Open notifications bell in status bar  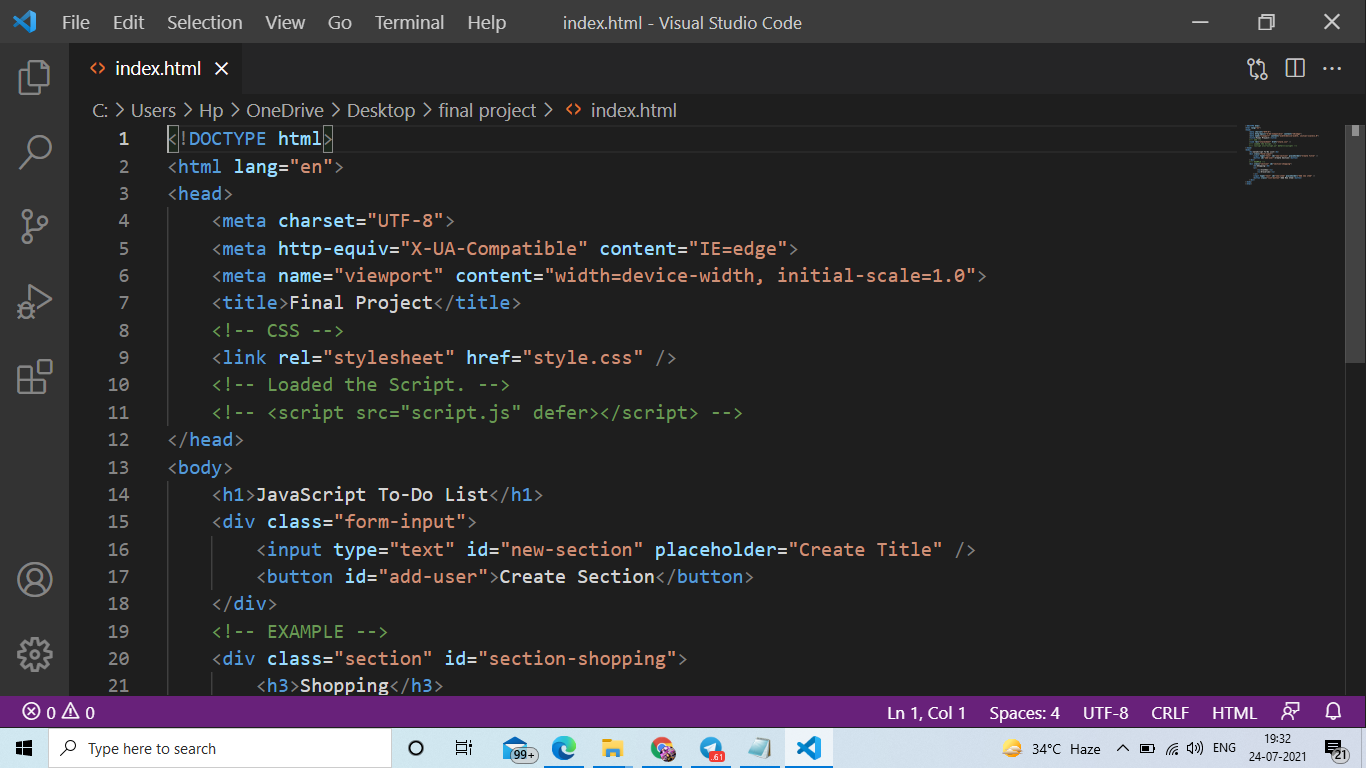click(1333, 712)
